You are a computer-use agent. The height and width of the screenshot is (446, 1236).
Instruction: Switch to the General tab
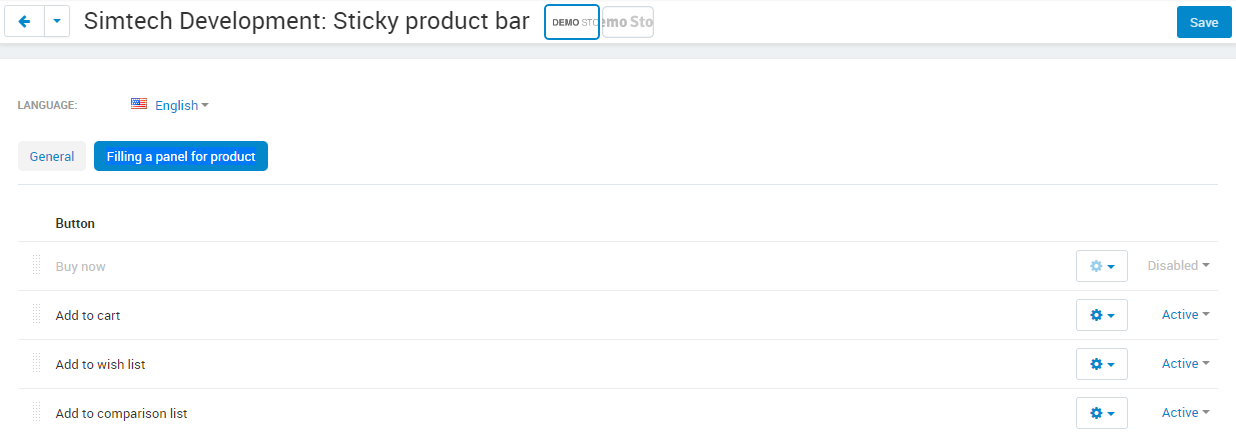tap(52, 156)
